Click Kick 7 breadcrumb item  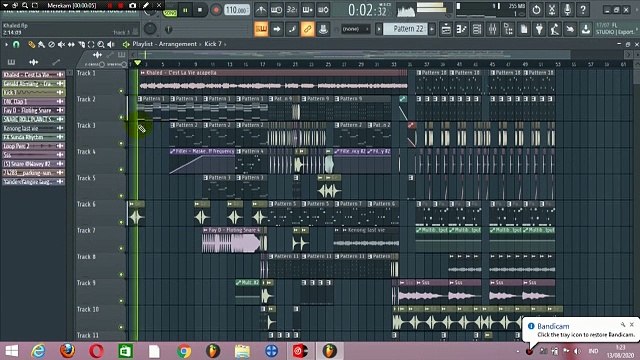click(x=213, y=44)
